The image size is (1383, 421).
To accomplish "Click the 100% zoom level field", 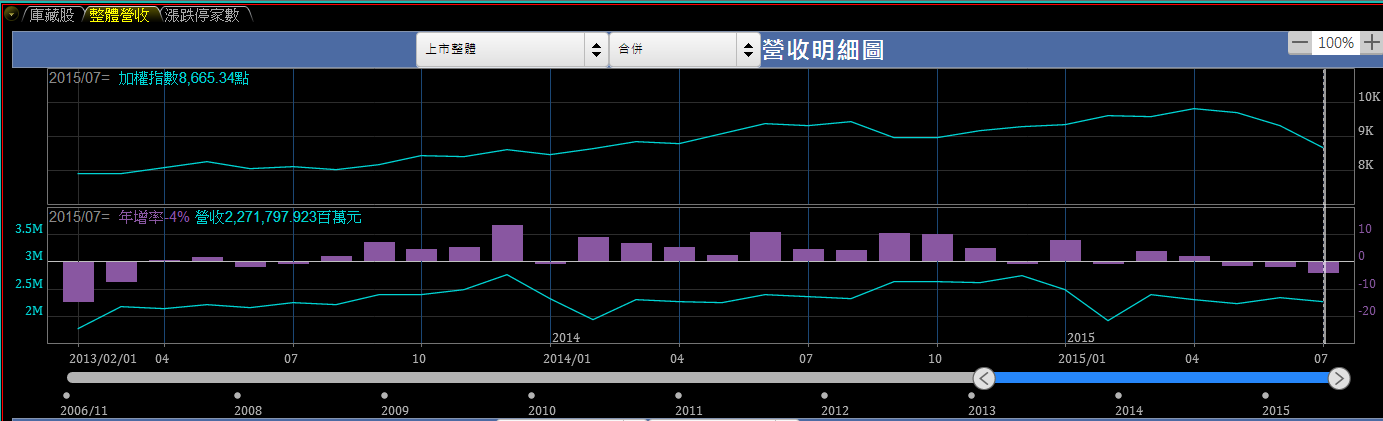I will coord(1335,43).
